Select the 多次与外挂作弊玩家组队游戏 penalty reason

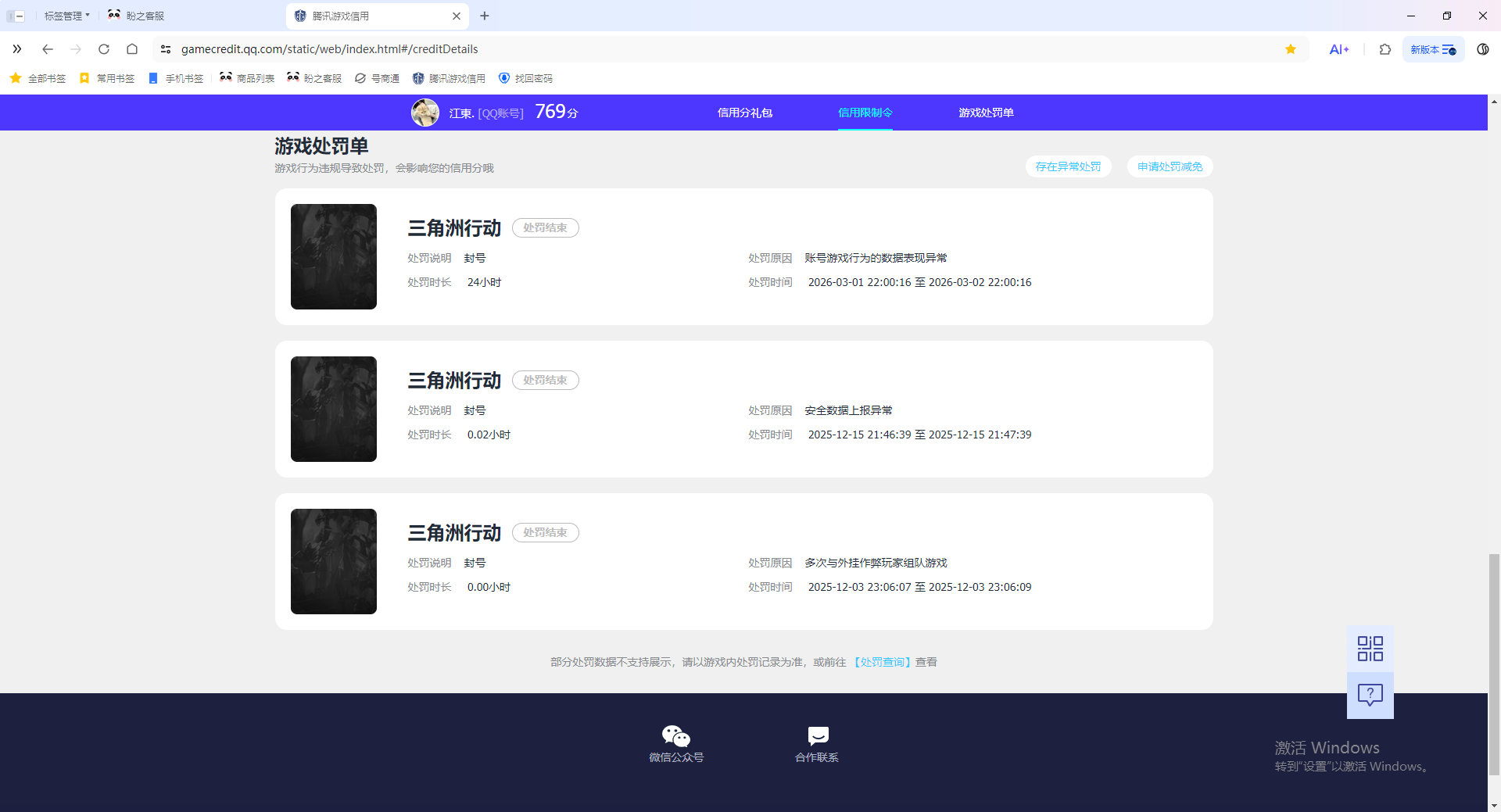[876, 563]
